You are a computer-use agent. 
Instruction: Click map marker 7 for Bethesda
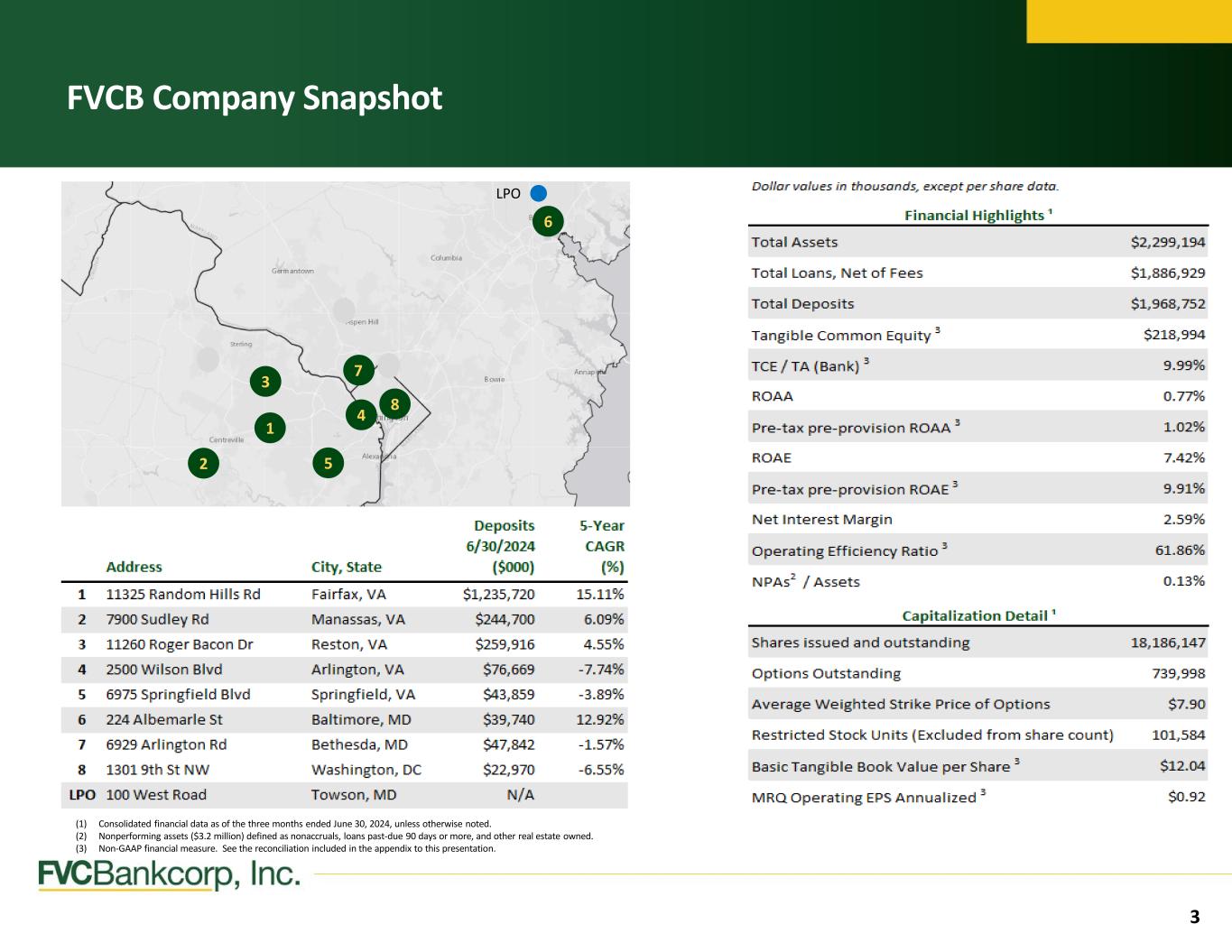(358, 370)
